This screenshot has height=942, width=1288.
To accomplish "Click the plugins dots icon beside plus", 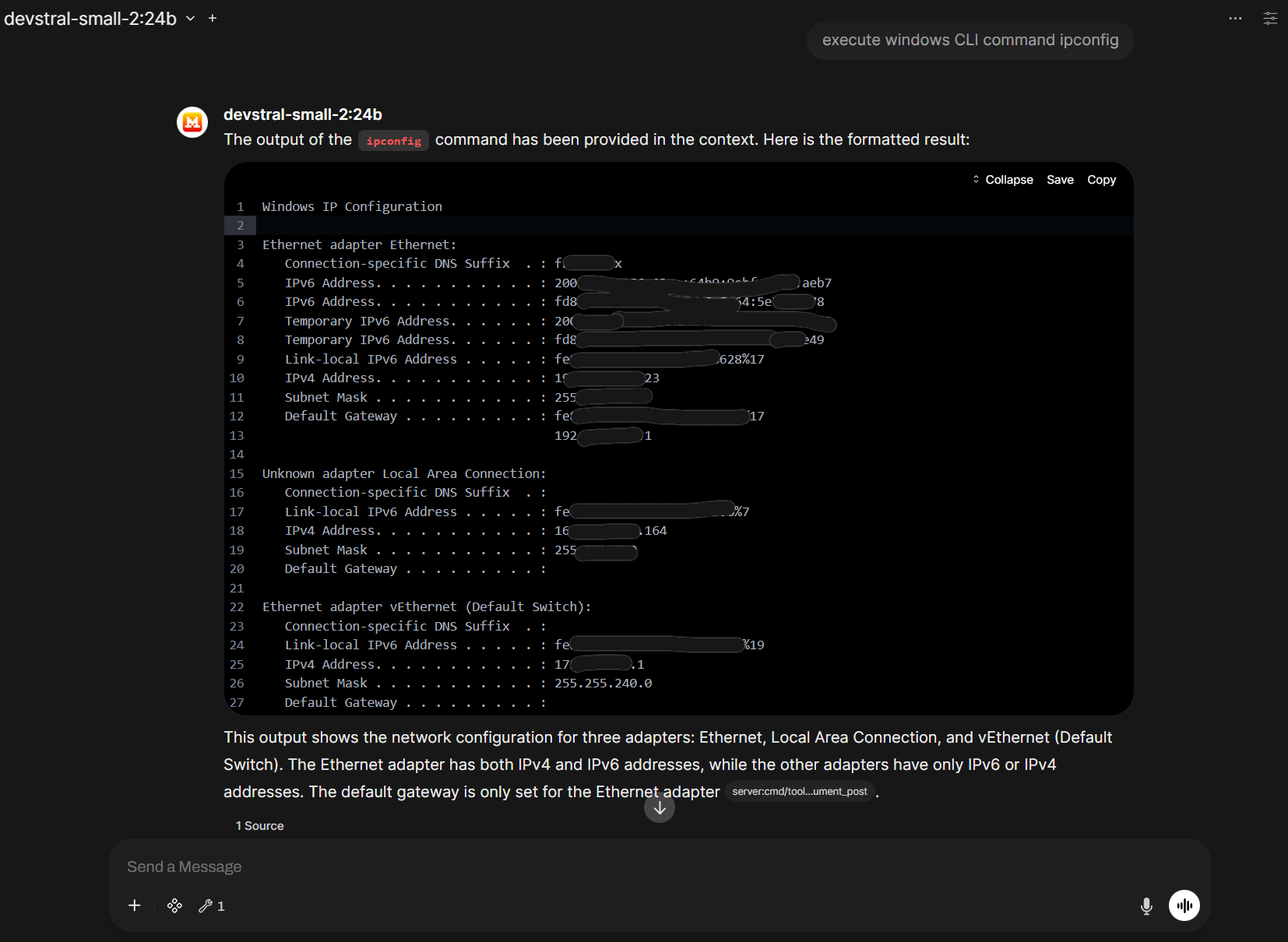I will pos(174,905).
